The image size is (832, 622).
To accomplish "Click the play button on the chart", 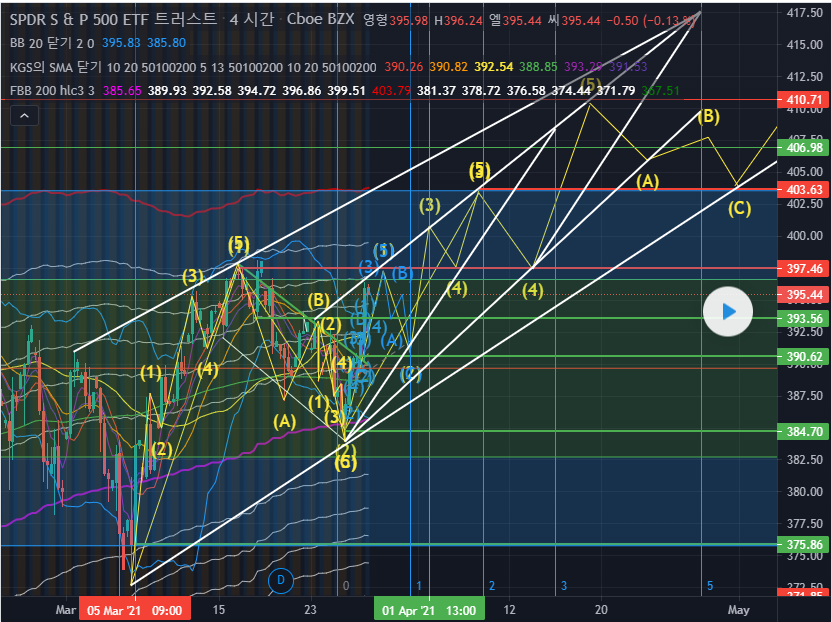I will coord(728,312).
